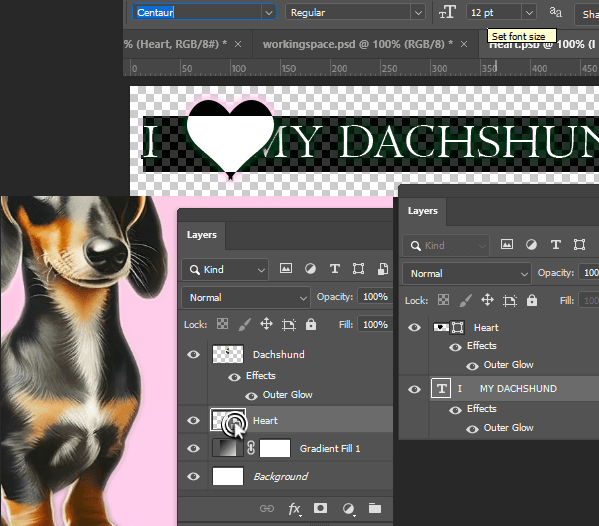Open the 12 pt font size dropdown
The image size is (599, 526).
tap(529, 13)
